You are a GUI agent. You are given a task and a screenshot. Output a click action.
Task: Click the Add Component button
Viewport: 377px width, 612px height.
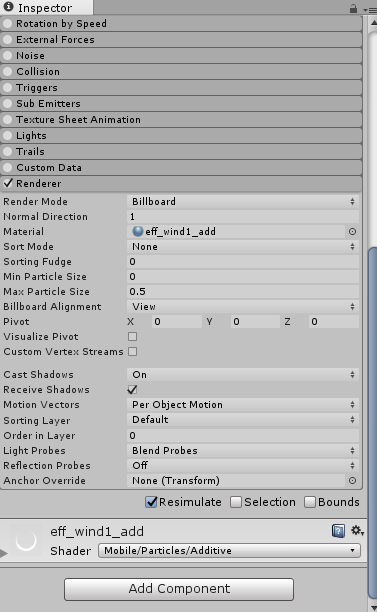point(179,589)
